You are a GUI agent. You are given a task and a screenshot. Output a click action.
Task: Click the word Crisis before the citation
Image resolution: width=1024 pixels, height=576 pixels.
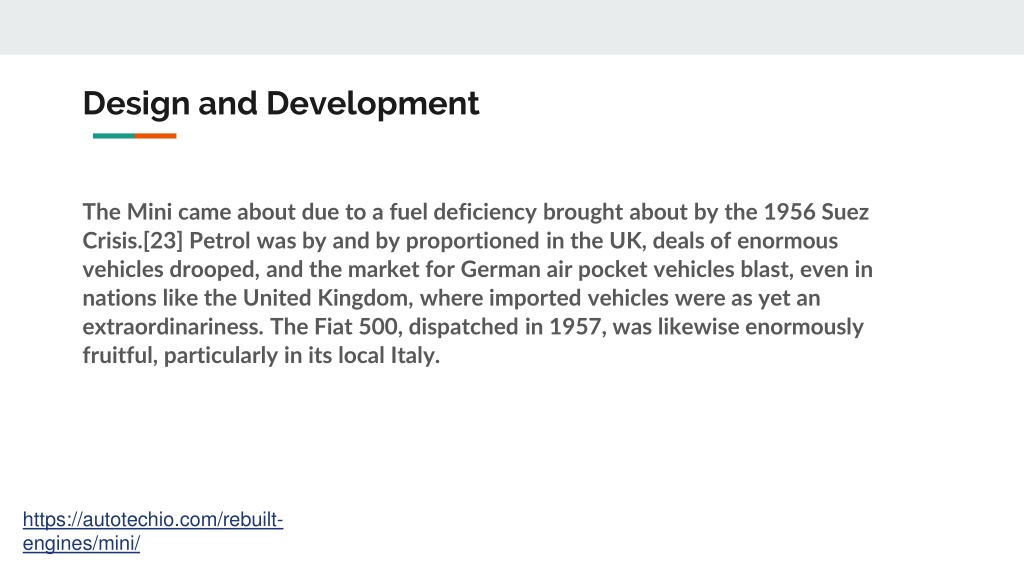(111, 240)
